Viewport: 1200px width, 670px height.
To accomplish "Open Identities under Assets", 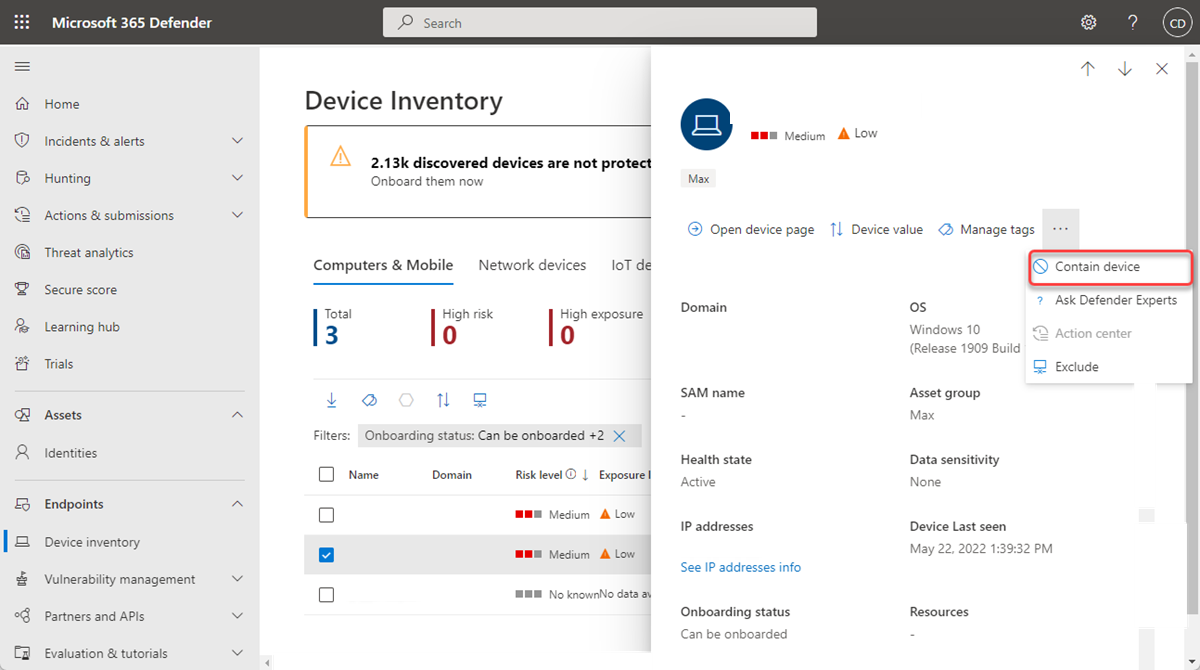I will pyautogui.click(x=71, y=453).
